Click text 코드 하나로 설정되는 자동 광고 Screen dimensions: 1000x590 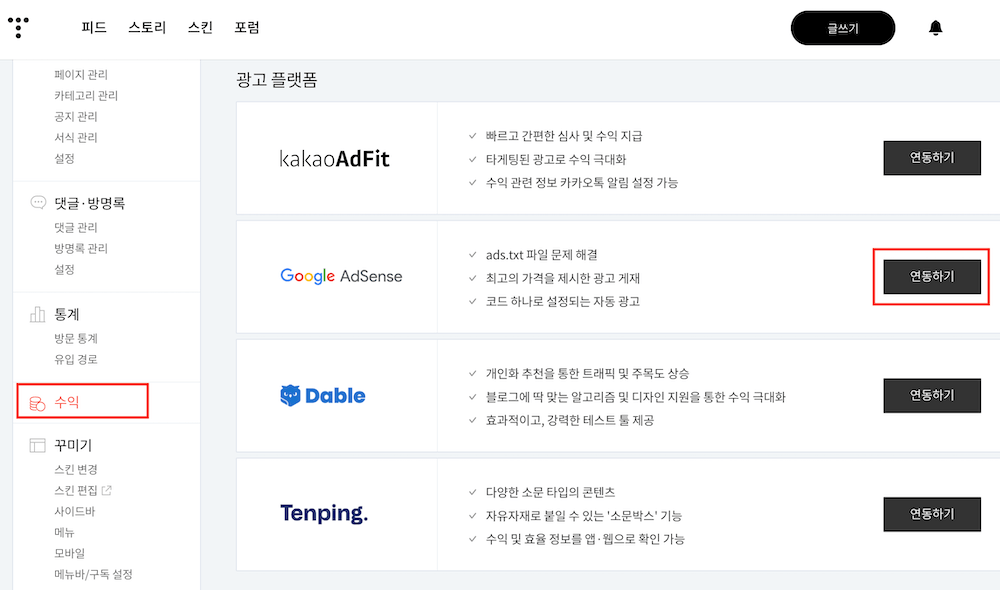[562, 301]
